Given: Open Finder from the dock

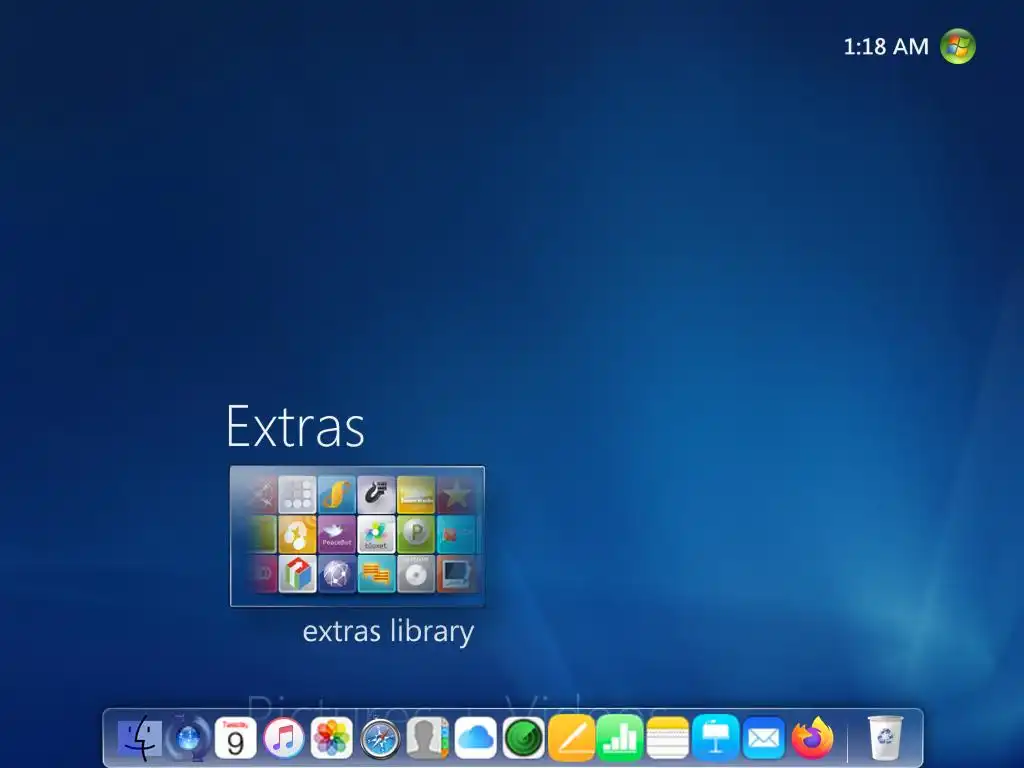Looking at the screenshot, I should pos(140,738).
